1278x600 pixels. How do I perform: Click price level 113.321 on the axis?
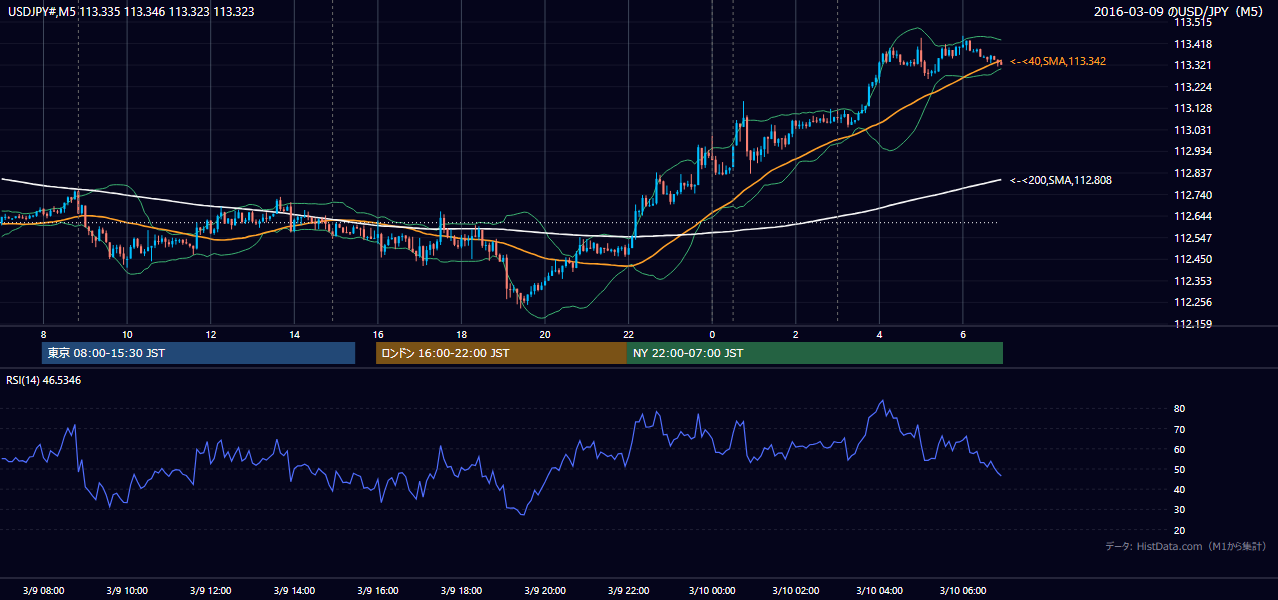coord(1193,66)
